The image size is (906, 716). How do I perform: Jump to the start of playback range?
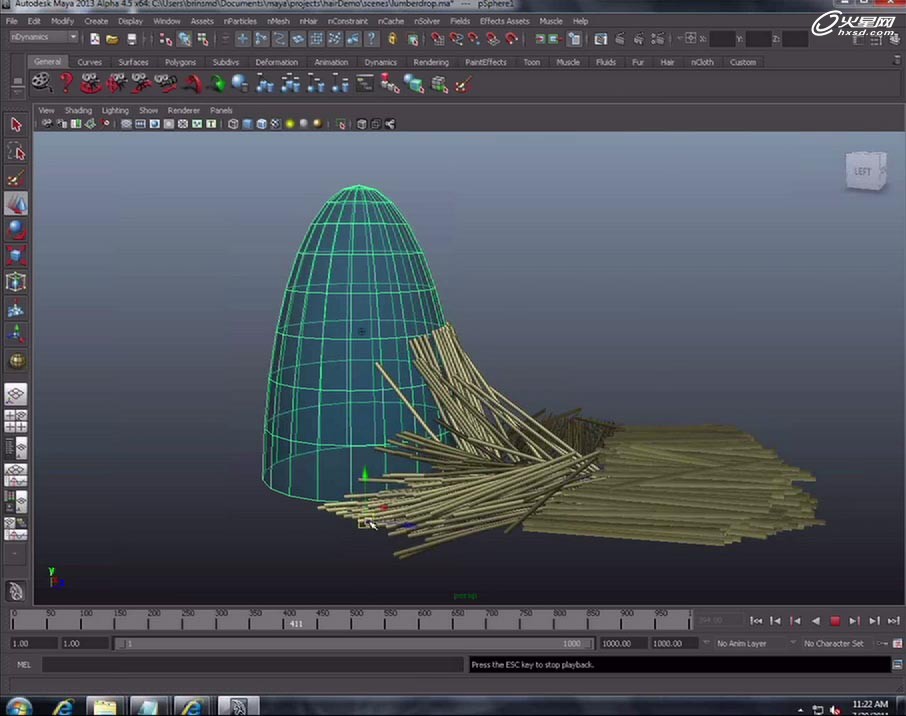(756, 621)
